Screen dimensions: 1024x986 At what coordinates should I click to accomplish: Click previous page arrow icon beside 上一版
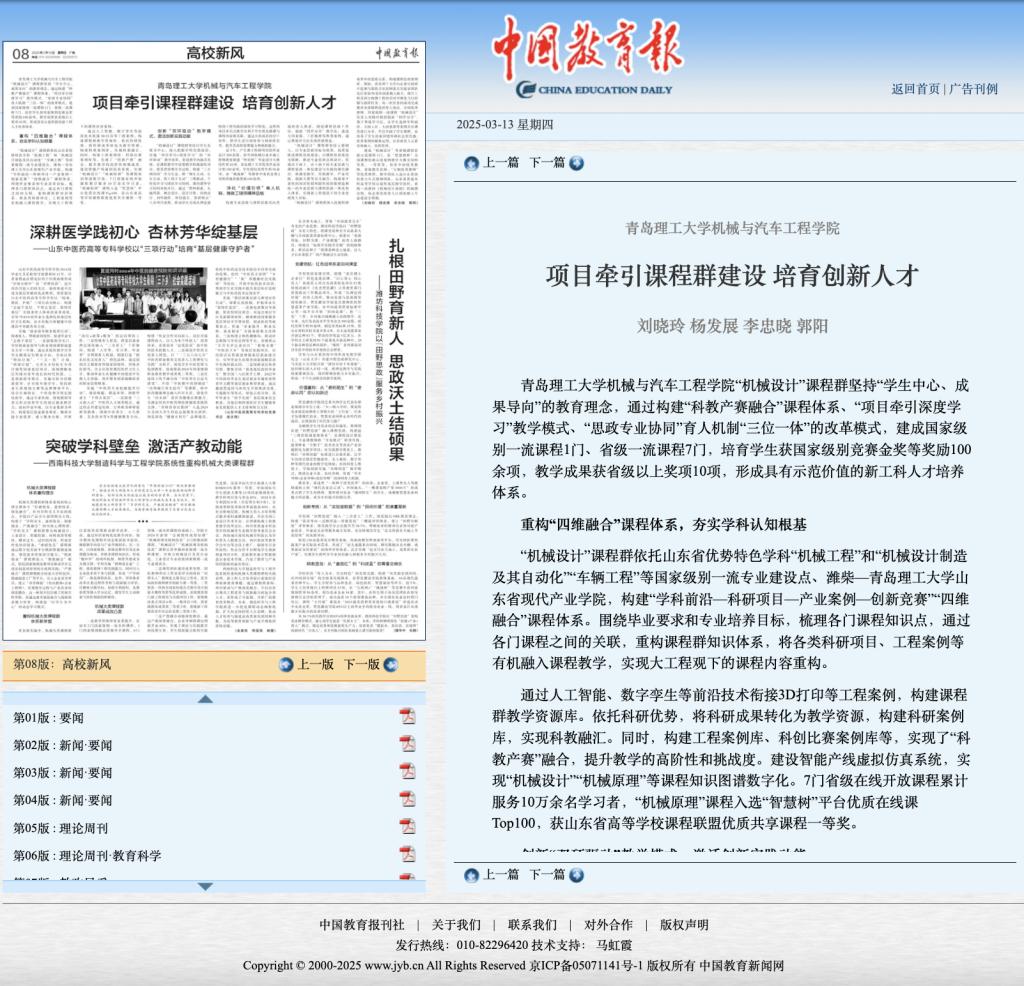[286, 664]
